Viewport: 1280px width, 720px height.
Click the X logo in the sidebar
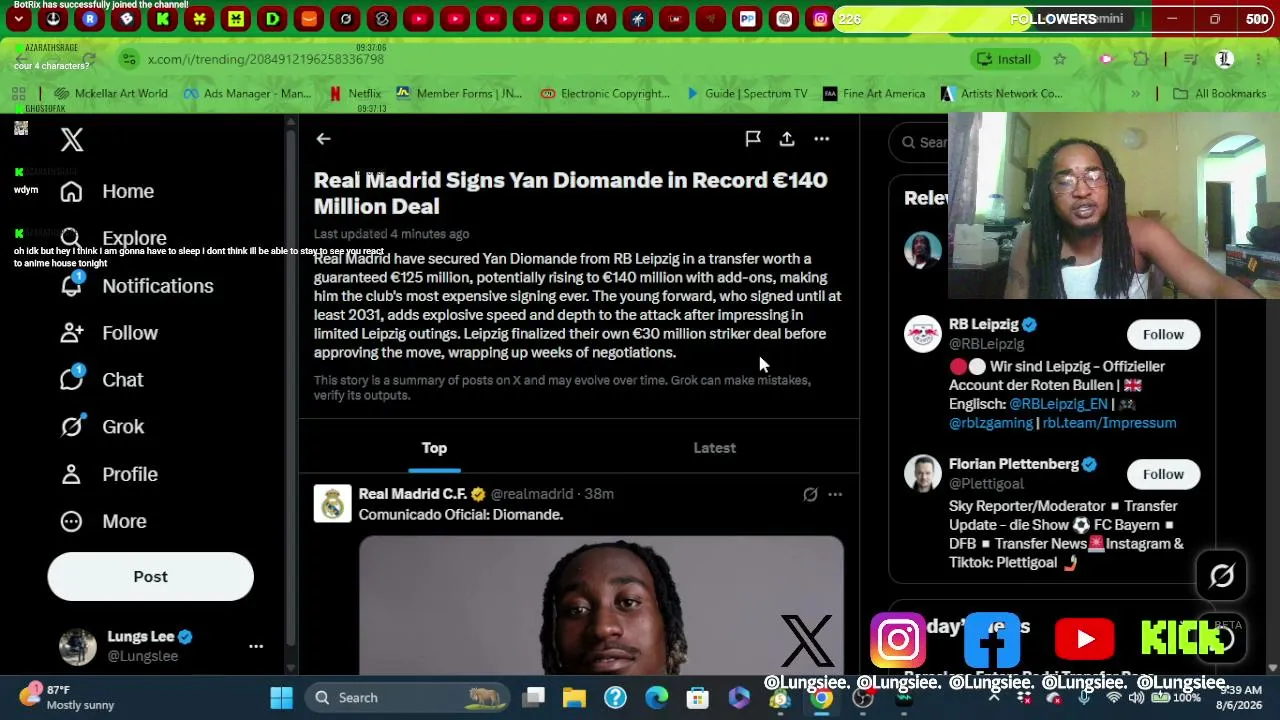72,140
